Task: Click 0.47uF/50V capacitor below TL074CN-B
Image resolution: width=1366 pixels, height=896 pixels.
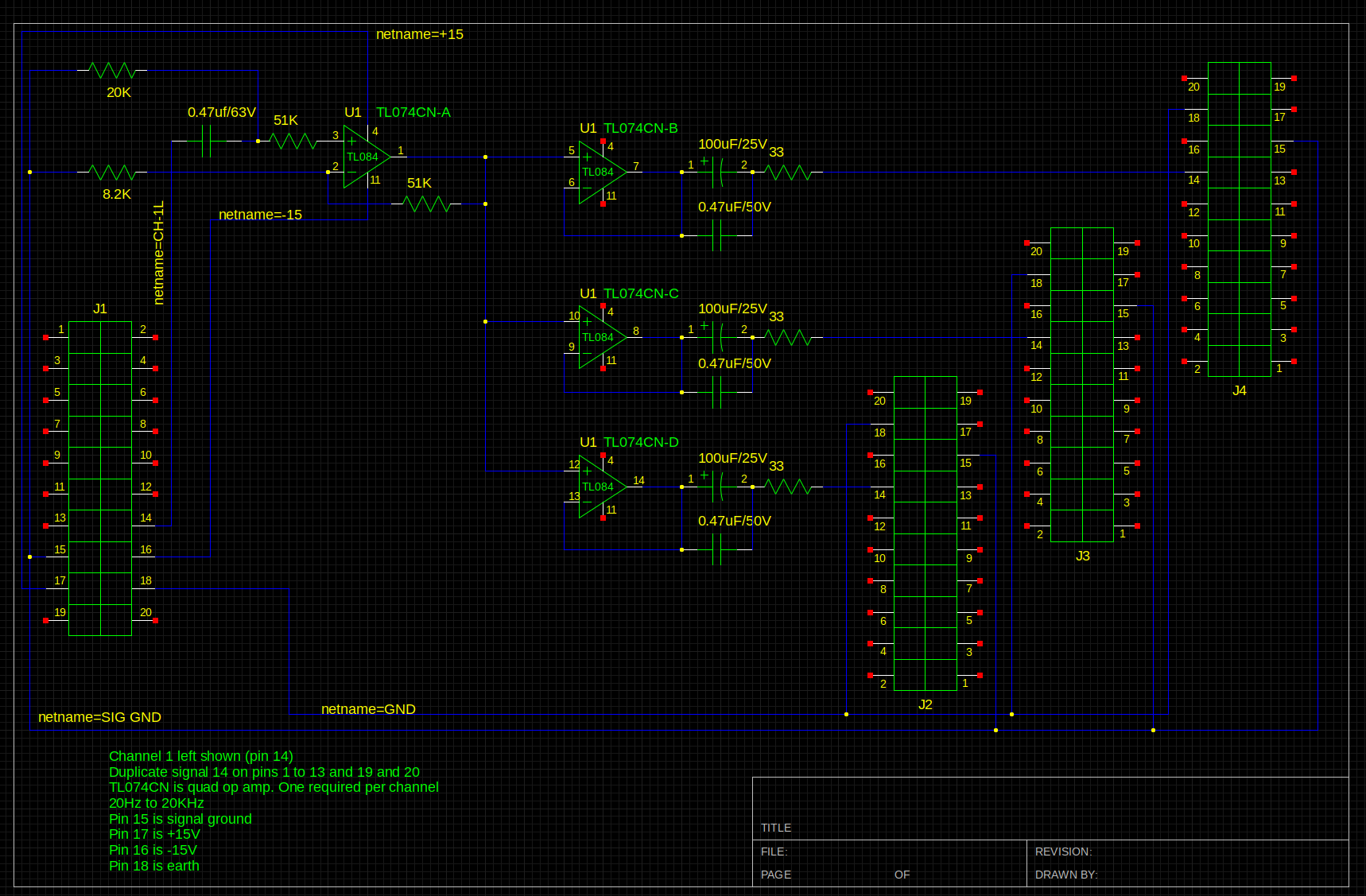Action: pyautogui.click(x=717, y=235)
